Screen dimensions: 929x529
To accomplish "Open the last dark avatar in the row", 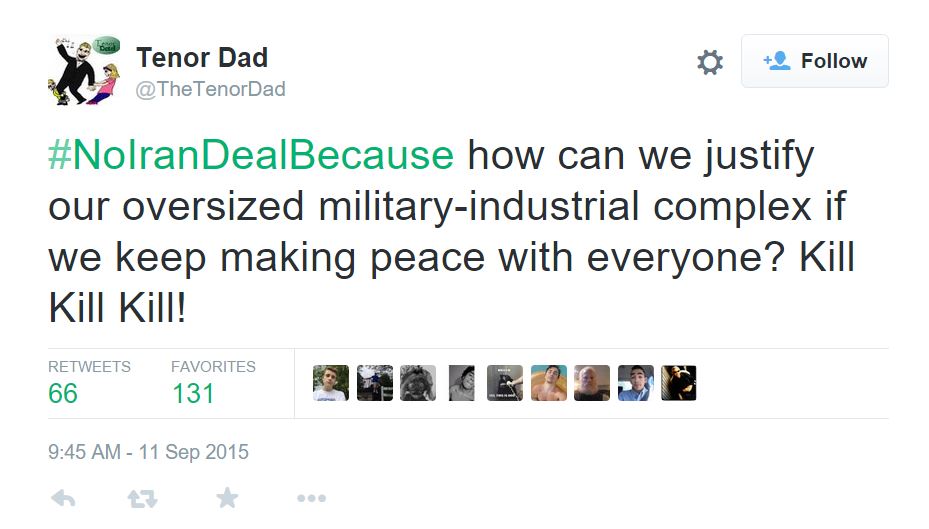I will (x=679, y=383).
